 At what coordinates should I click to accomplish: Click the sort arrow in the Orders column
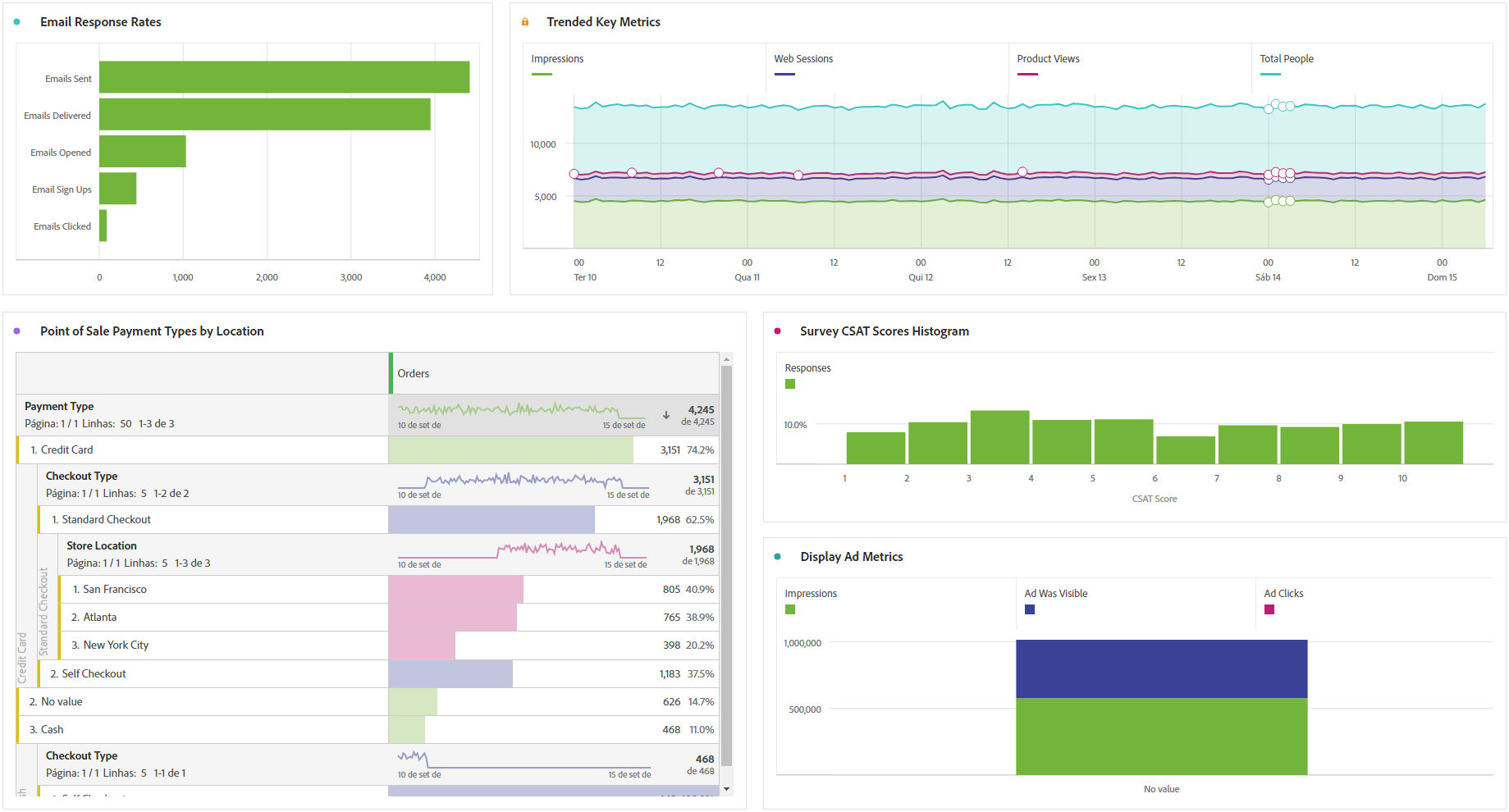666,415
